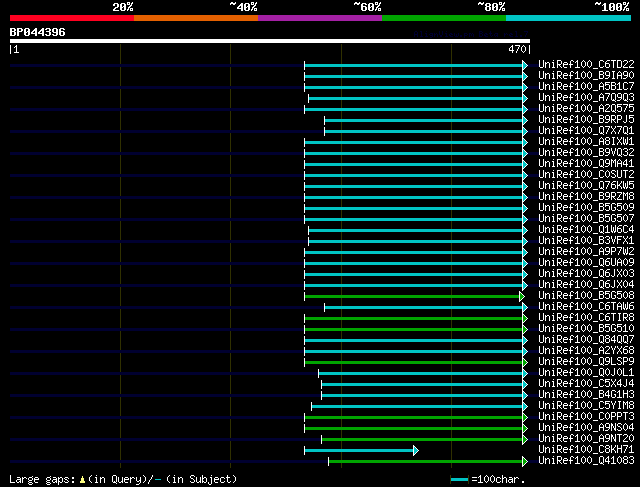Click the orange ~40% identity legend segment
Screen dimensions: 640x487
point(196,18)
